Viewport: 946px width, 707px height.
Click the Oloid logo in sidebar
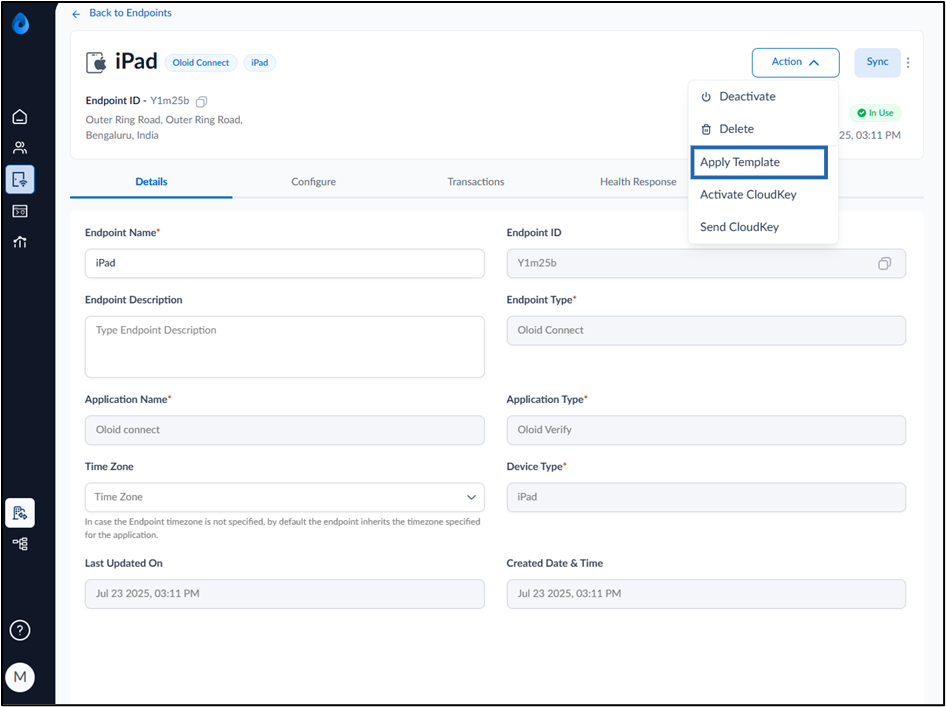click(20, 24)
